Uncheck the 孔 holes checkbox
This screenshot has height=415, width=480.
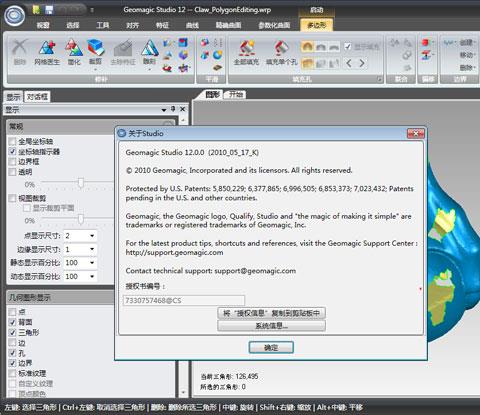click(12, 353)
